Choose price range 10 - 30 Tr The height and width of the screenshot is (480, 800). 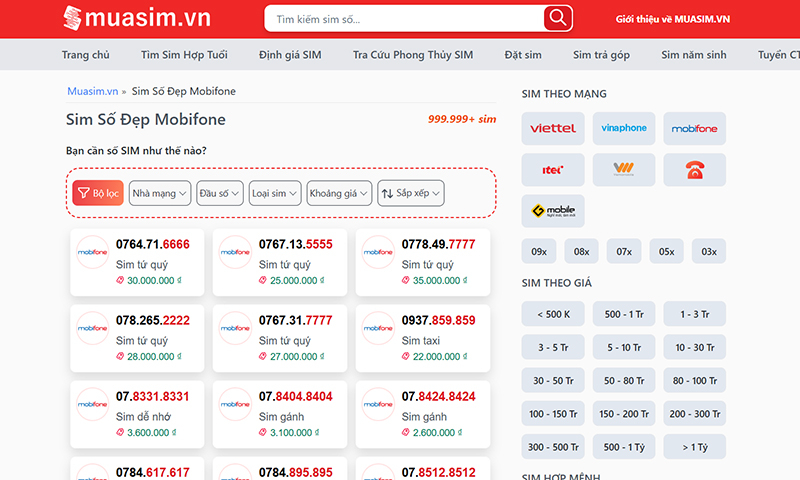(694, 347)
